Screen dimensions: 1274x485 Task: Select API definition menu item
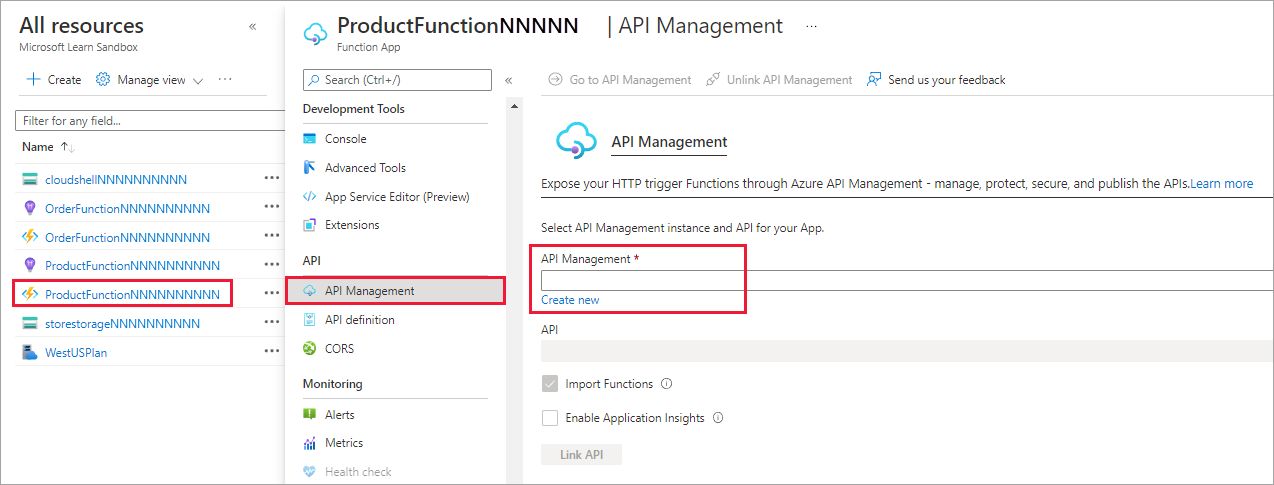coord(359,320)
